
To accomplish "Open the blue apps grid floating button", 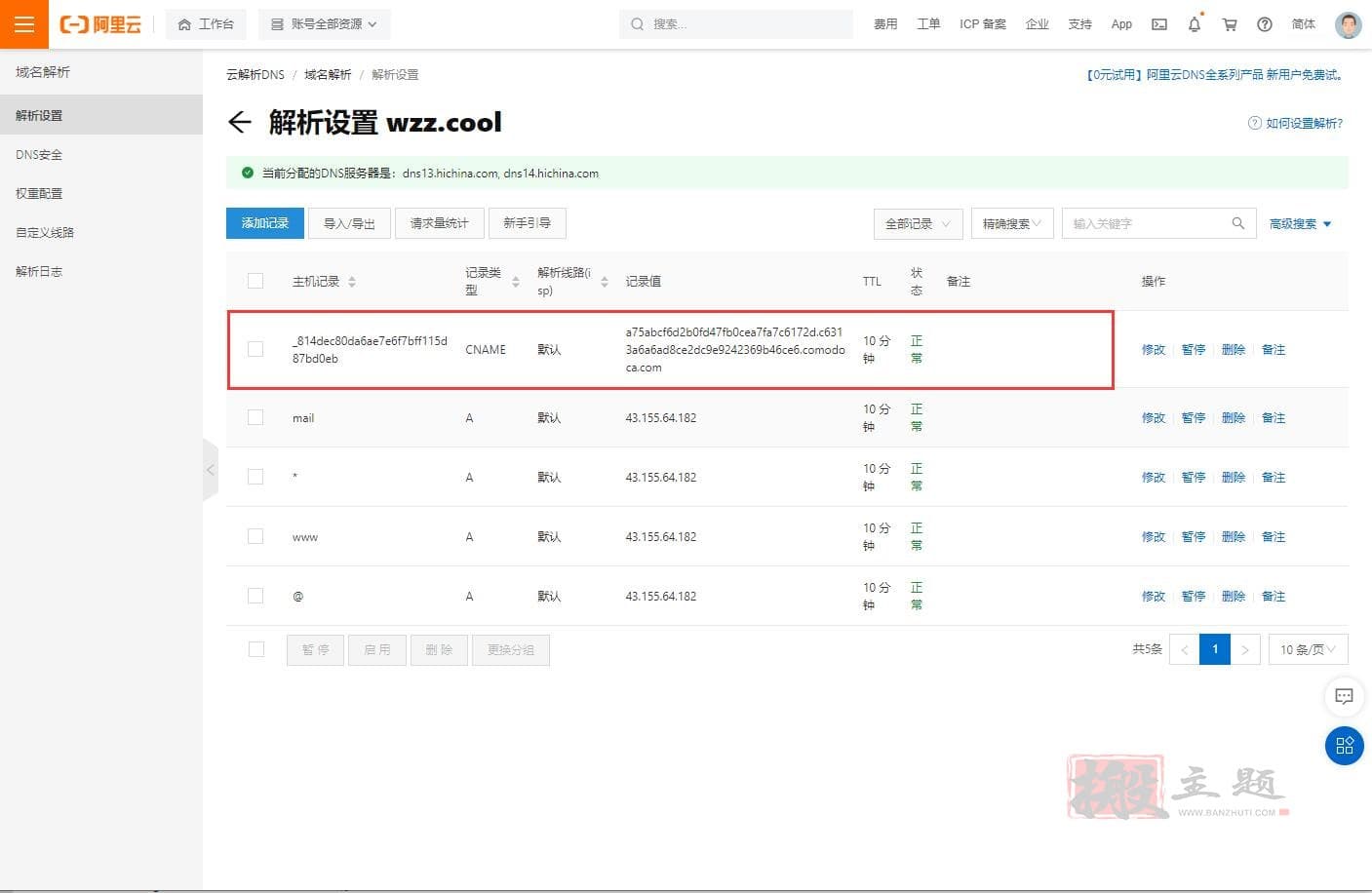I will point(1345,746).
